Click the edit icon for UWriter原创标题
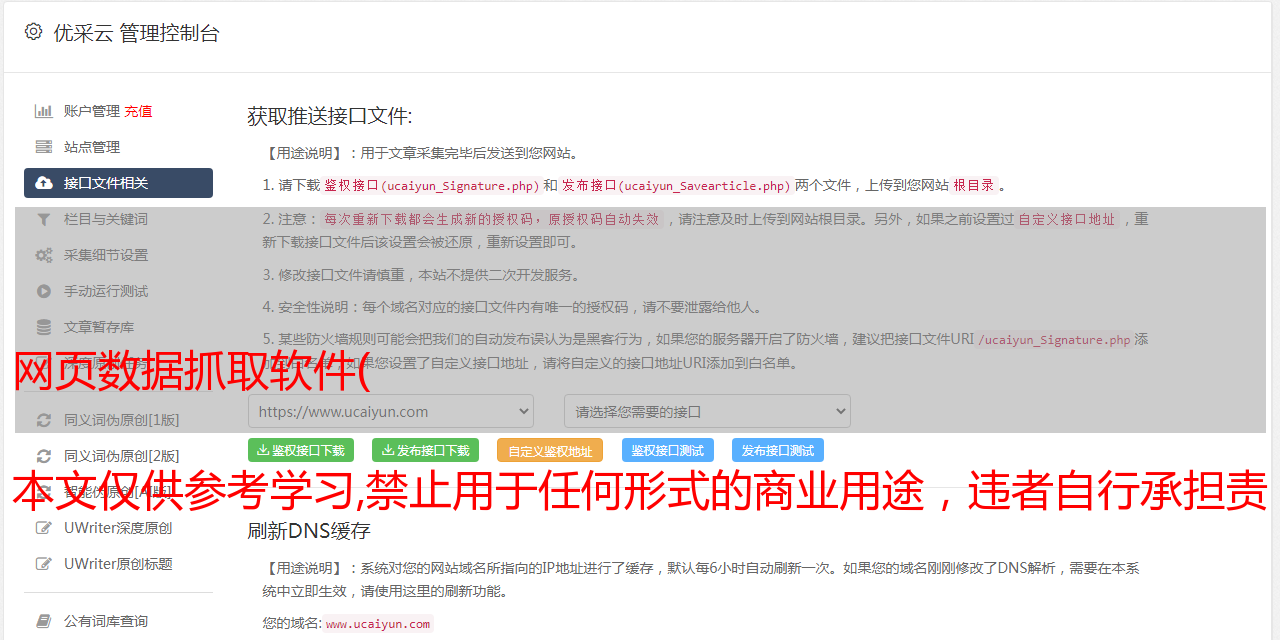Viewport: 1280px width, 640px height. point(44,564)
